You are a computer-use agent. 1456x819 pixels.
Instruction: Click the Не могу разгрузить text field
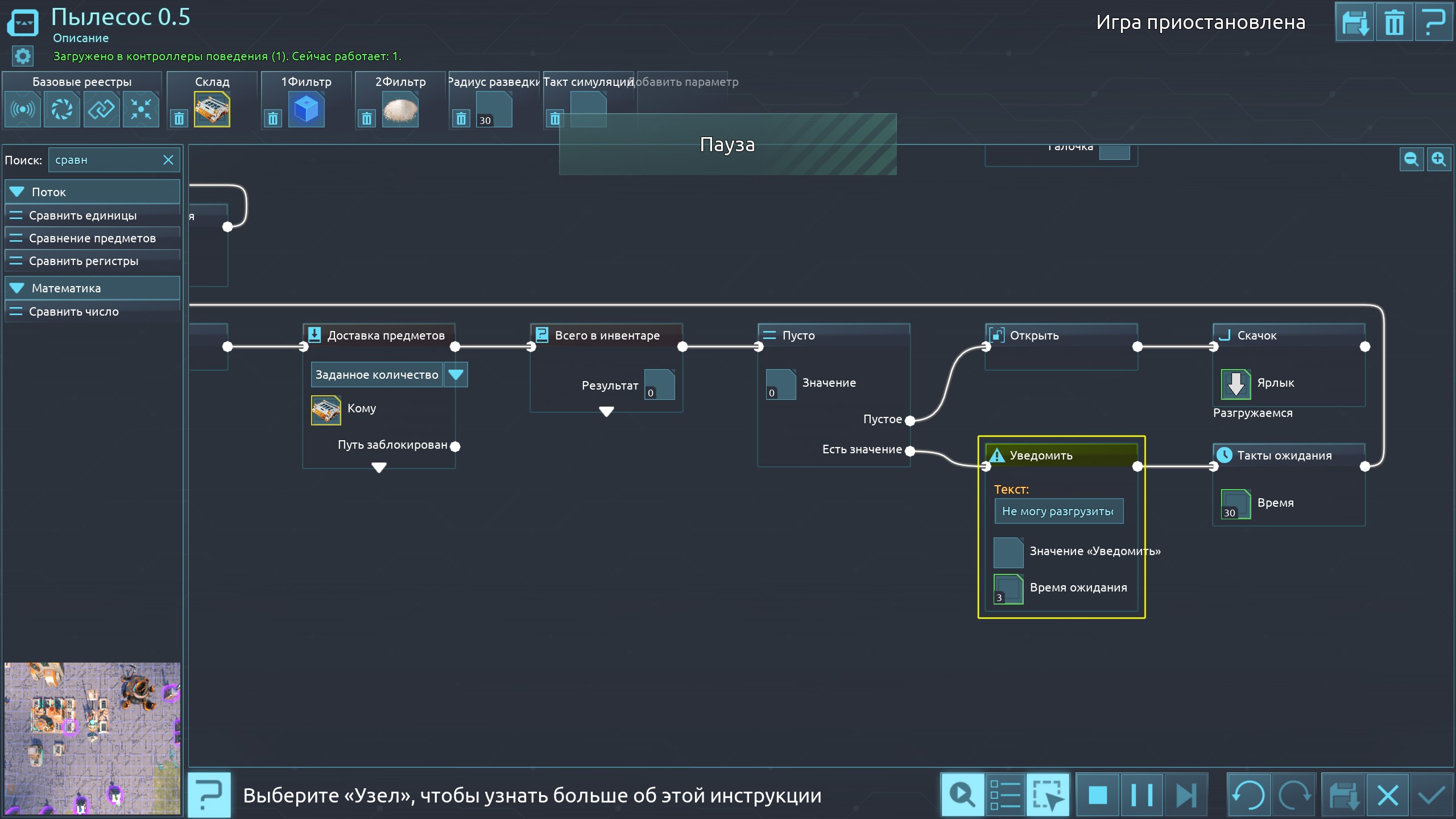(1058, 511)
